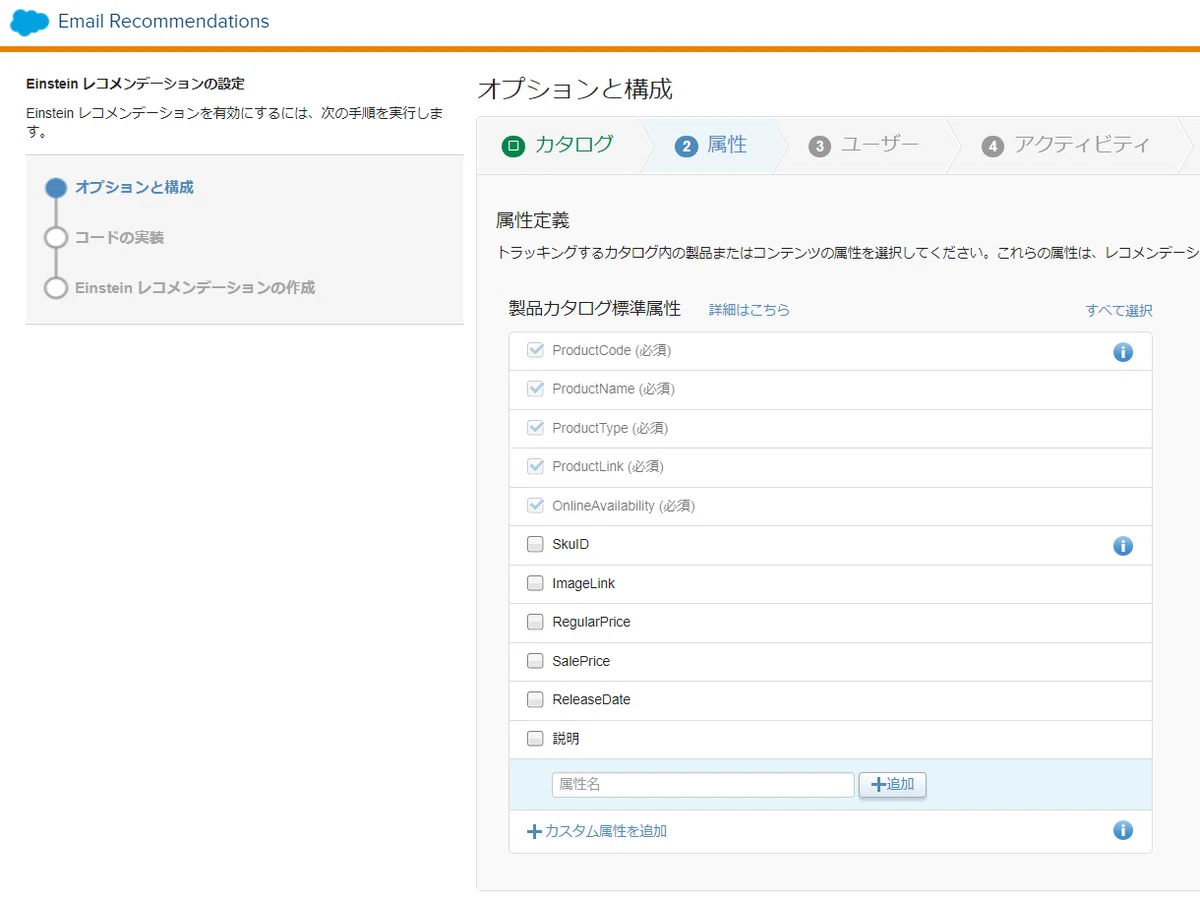This screenshot has height=899, width=1200.
Task: Click plus icon next to カスタム属性を追加
Action: tap(534, 831)
